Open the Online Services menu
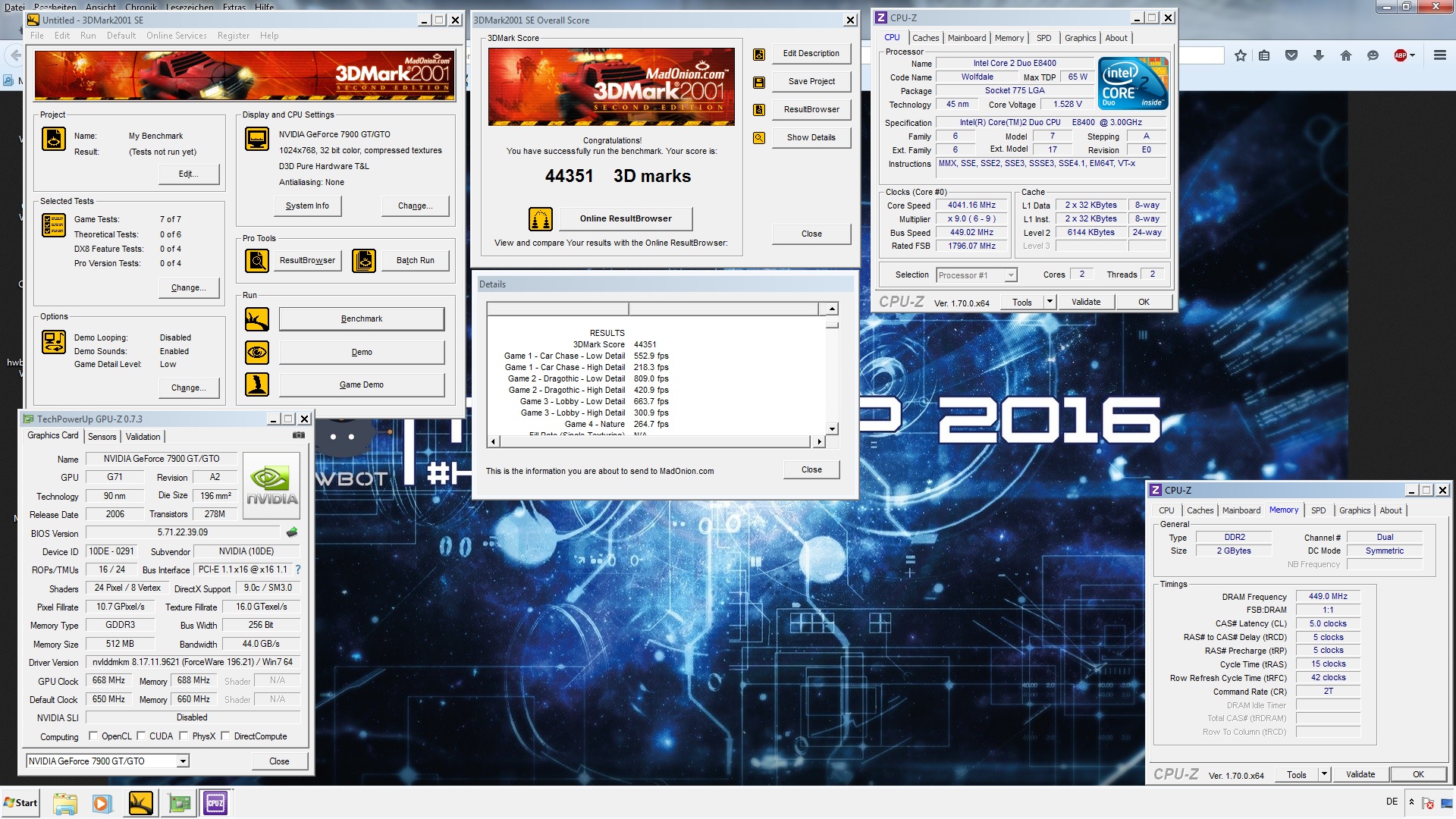The height and width of the screenshot is (819, 1456). point(176,36)
